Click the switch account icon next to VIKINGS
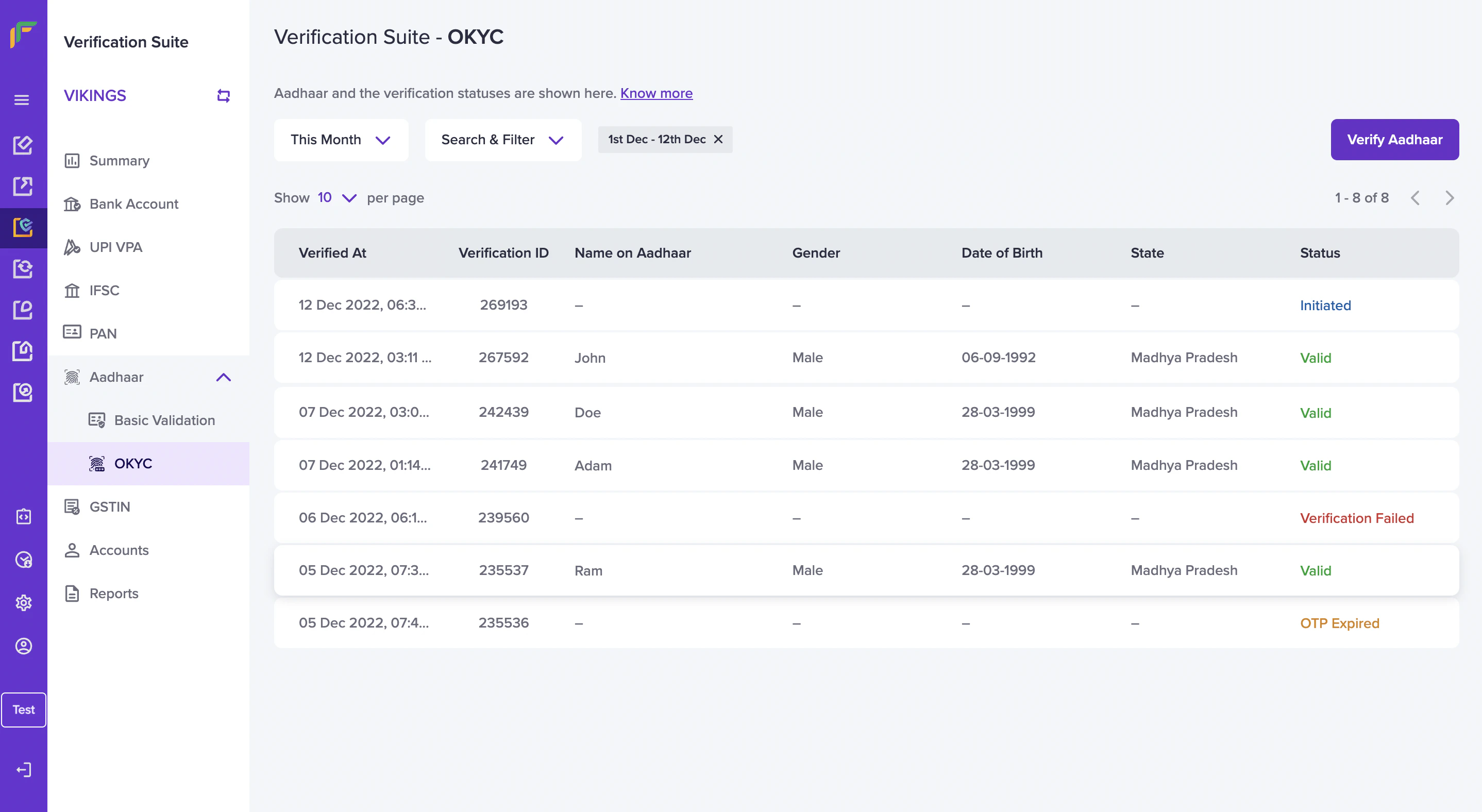1482x812 pixels. [223, 95]
